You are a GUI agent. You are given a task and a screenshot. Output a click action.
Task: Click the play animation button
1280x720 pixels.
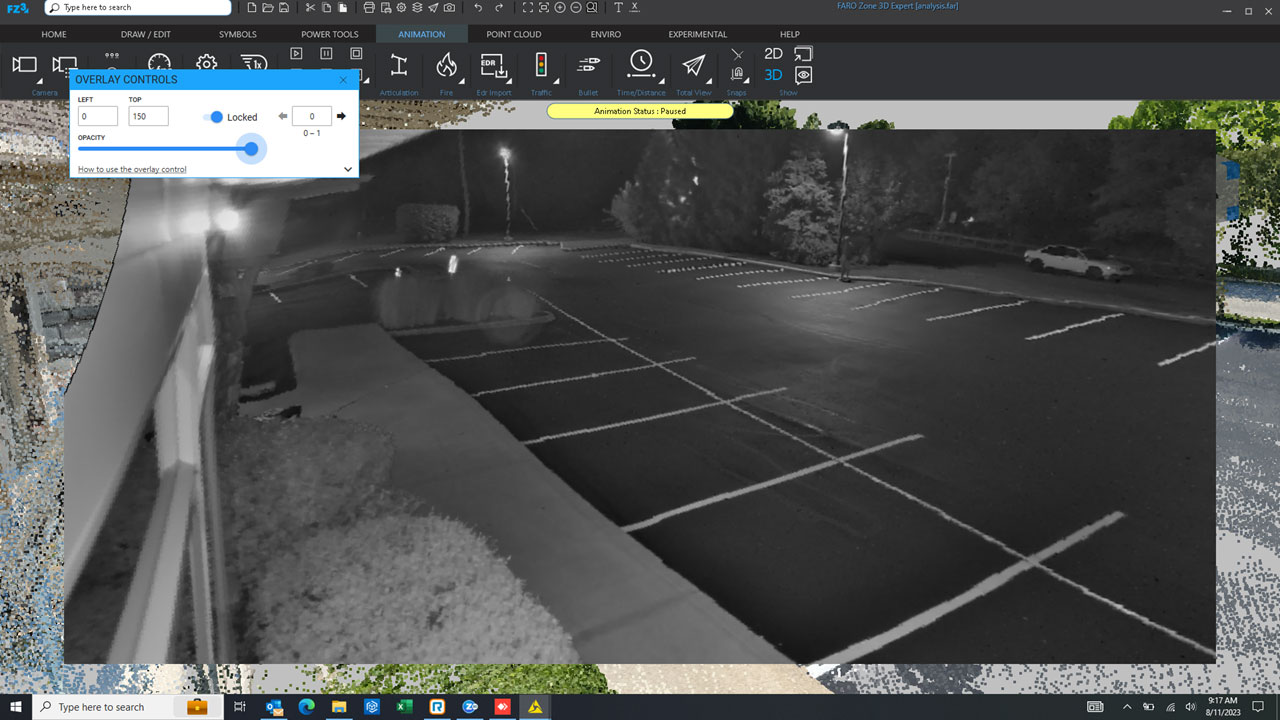(296, 53)
